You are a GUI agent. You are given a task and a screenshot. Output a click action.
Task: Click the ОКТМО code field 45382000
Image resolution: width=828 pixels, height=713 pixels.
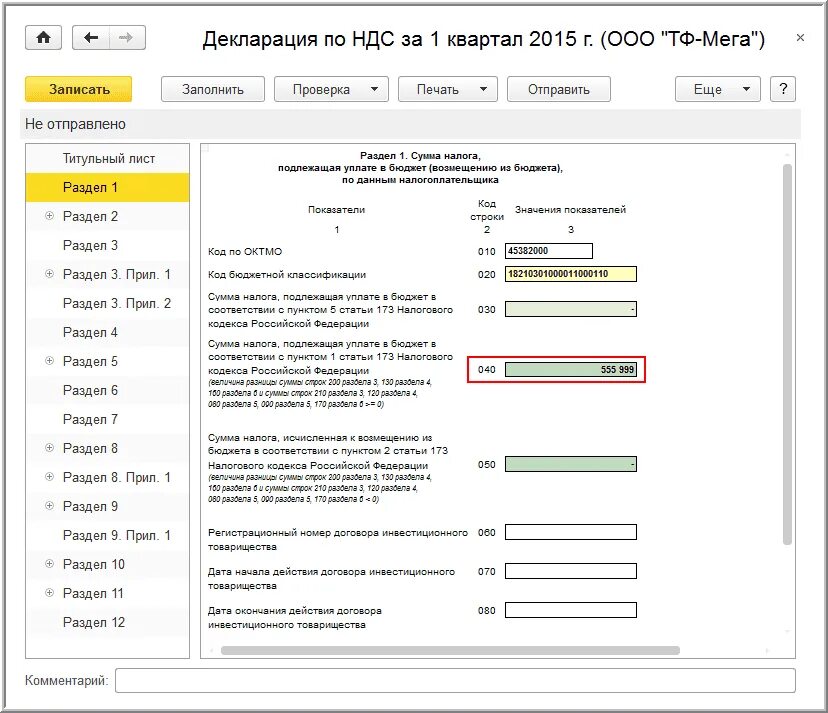549,251
